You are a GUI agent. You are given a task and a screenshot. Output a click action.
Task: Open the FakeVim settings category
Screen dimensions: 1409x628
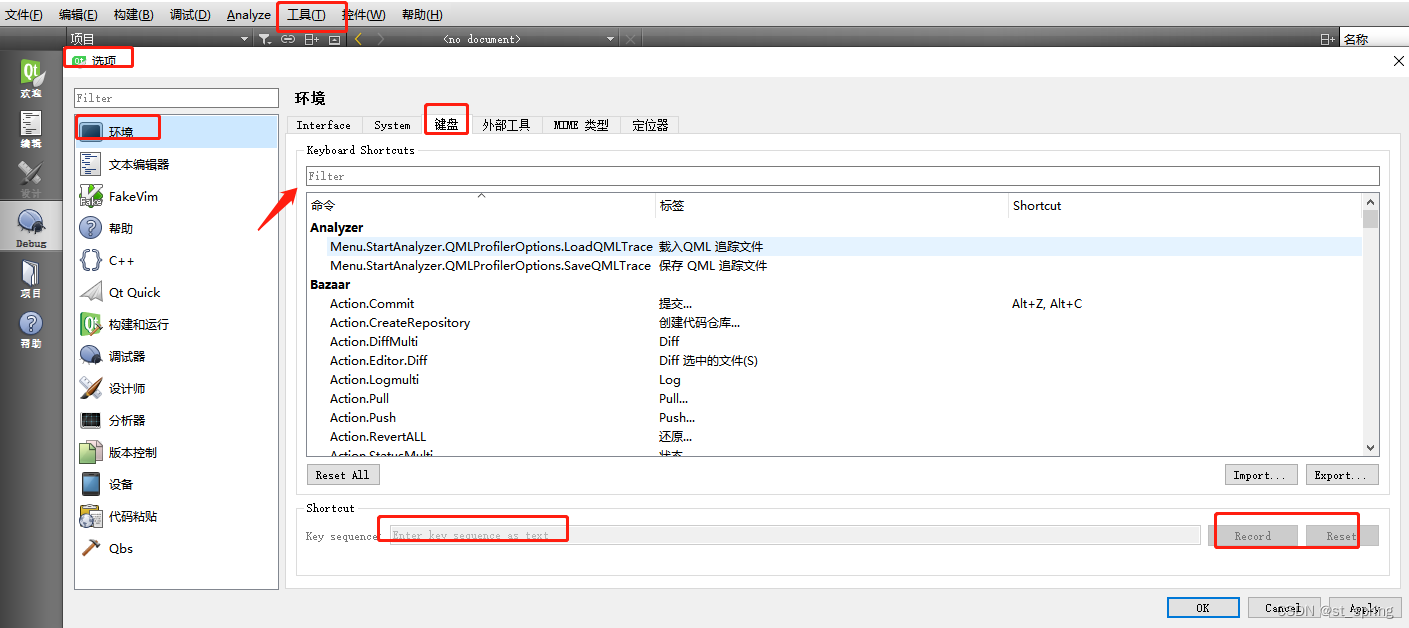(176, 196)
